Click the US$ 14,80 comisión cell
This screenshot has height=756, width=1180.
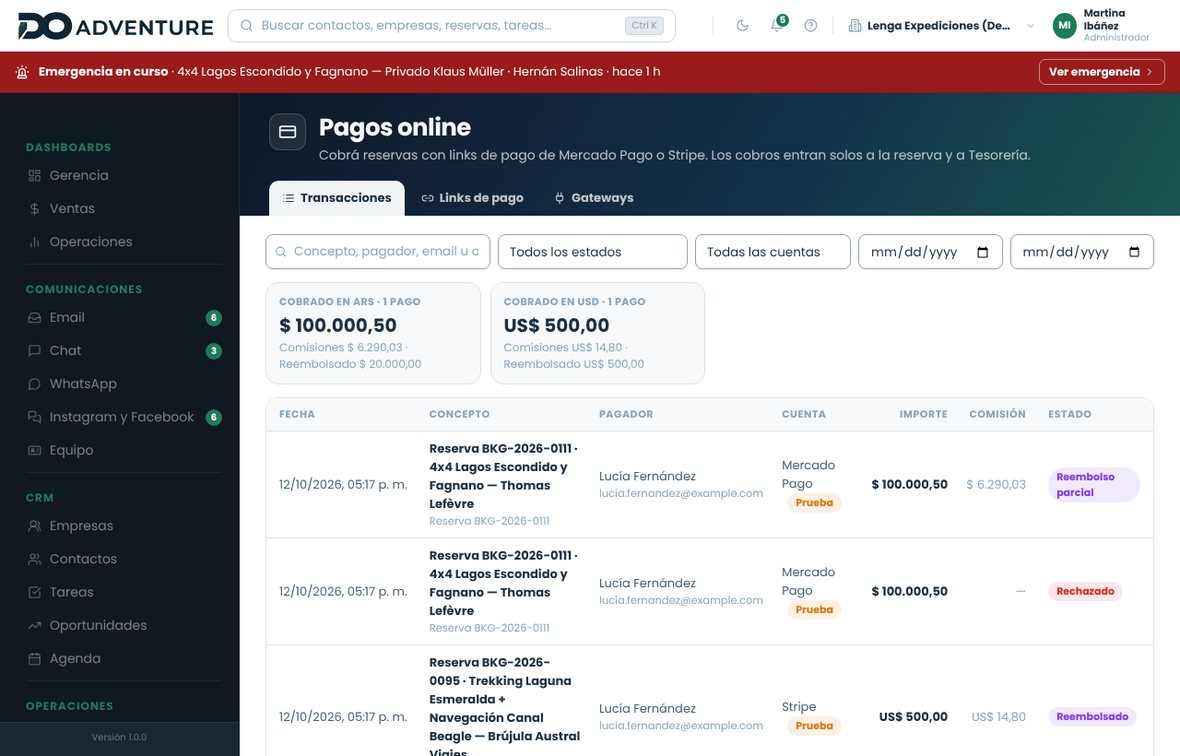(998, 717)
